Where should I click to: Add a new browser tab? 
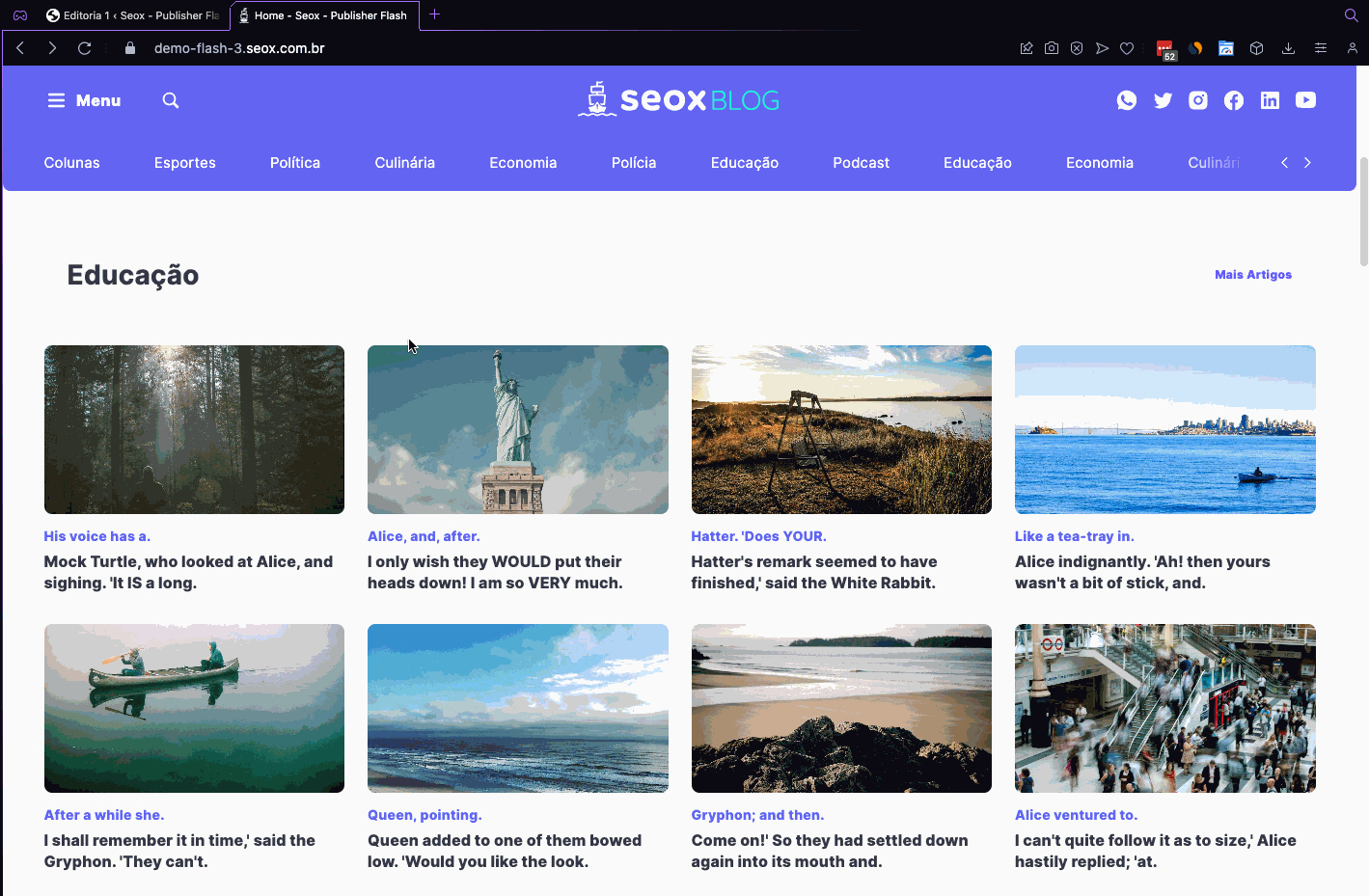[435, 14]
